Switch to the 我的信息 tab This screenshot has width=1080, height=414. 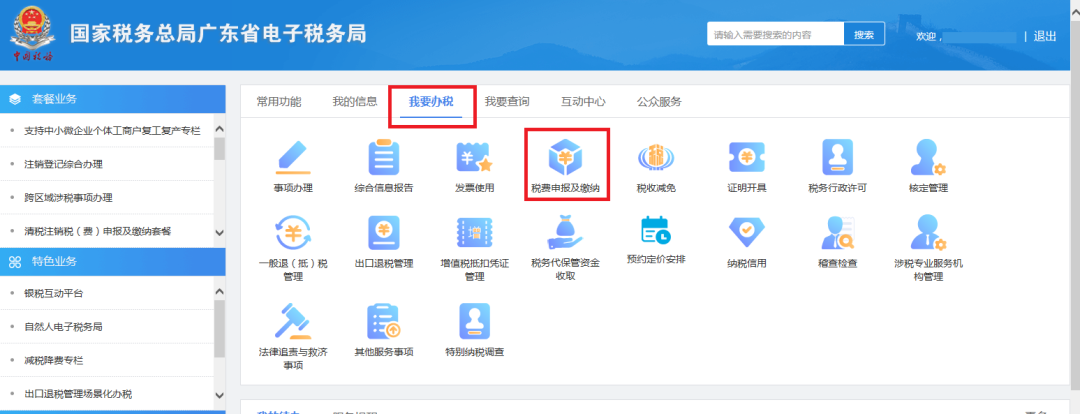tap(355, 102)
